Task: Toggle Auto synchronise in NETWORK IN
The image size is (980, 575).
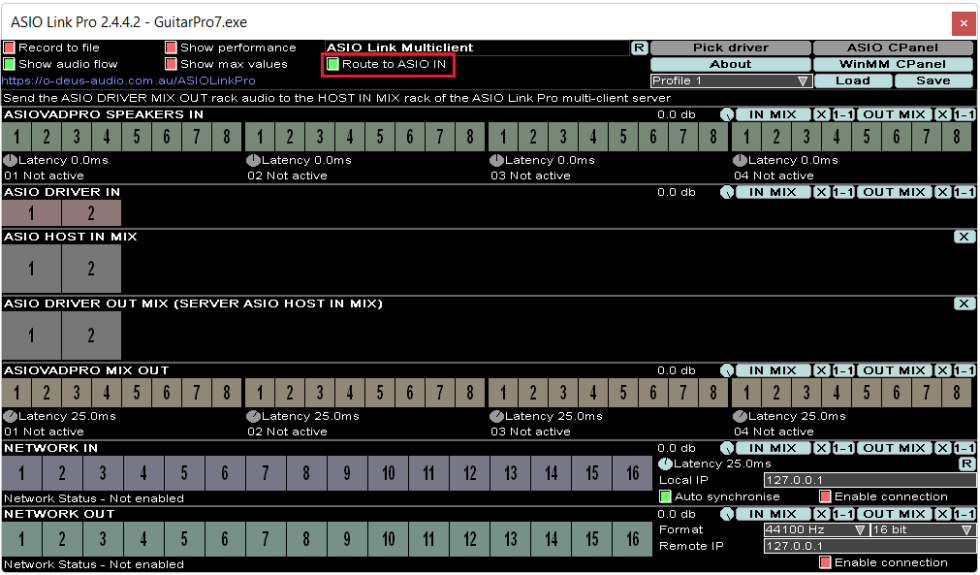Action: (x=666, y=496)
